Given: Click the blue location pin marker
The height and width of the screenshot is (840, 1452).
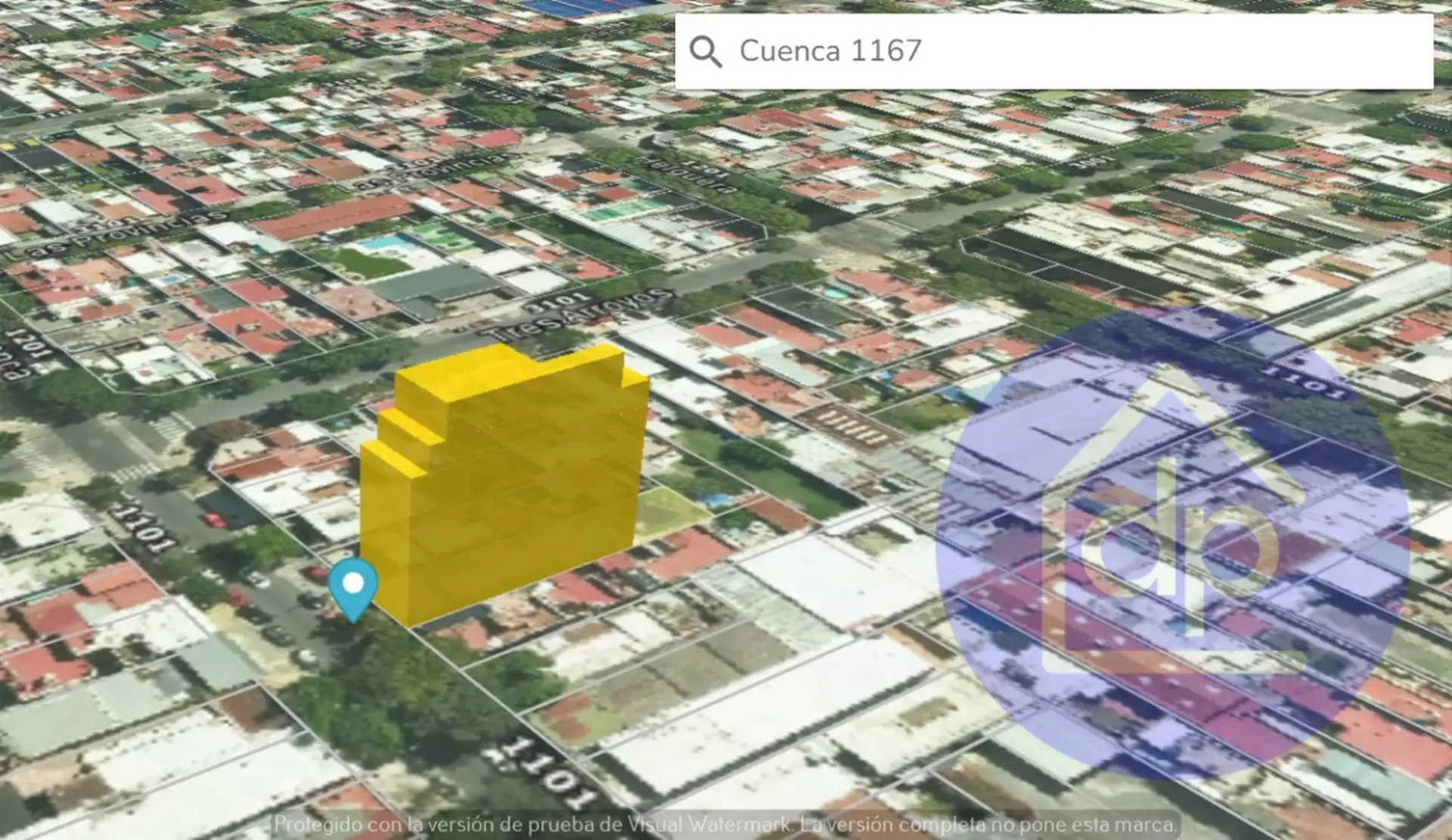Looking at the screenshot, I should pyautogui.click(x=353, y=590).
